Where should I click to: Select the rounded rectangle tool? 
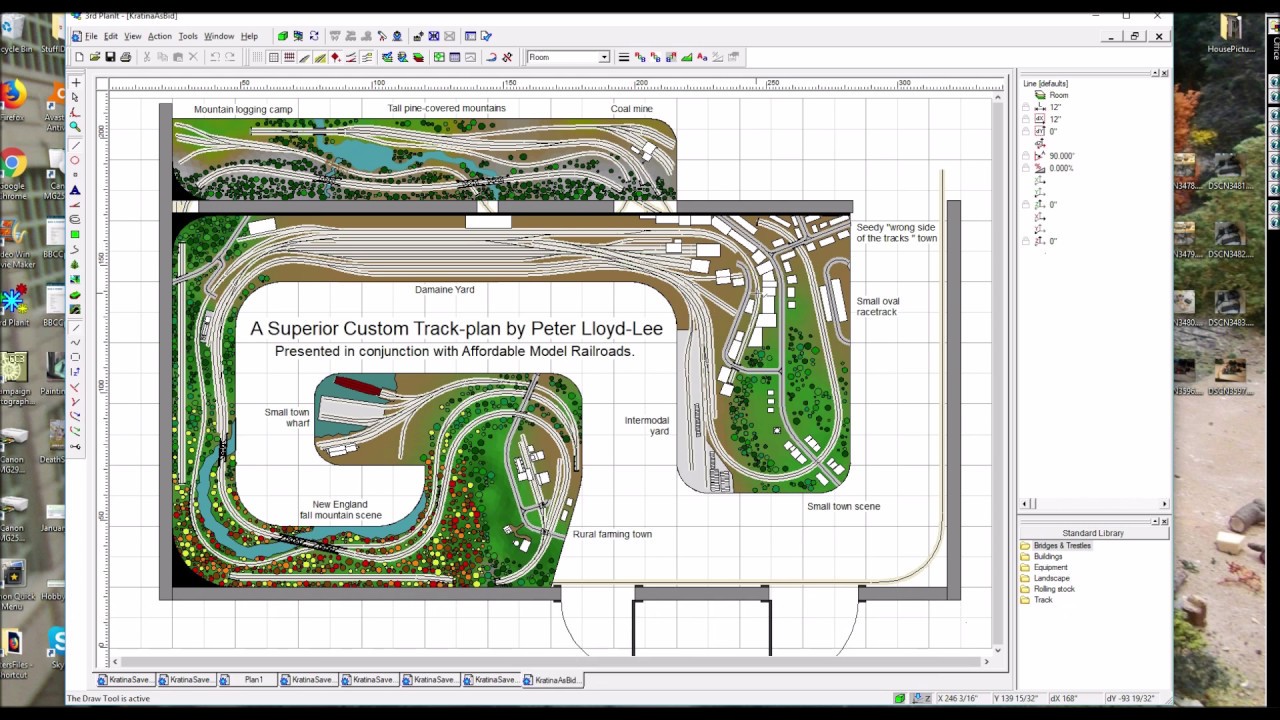point(75,357)
